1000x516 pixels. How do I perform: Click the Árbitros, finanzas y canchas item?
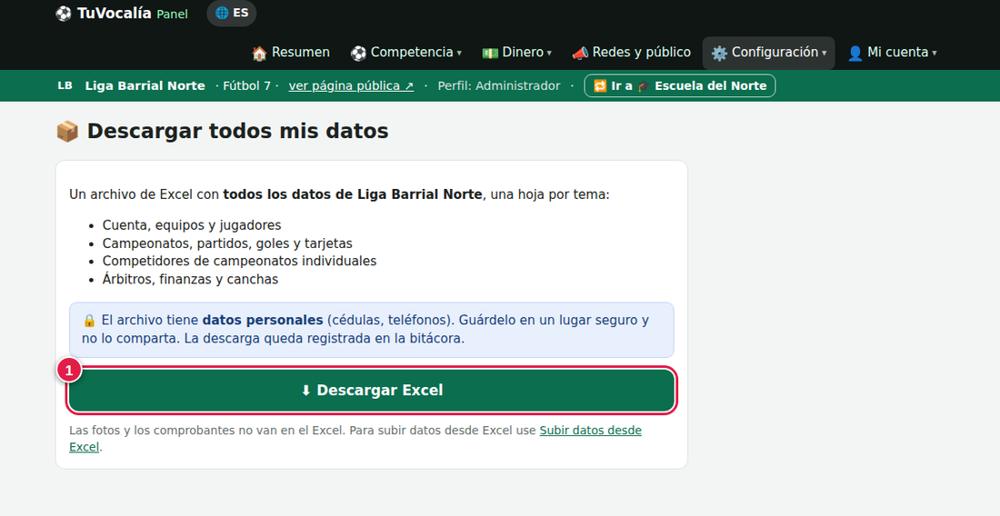191,279
